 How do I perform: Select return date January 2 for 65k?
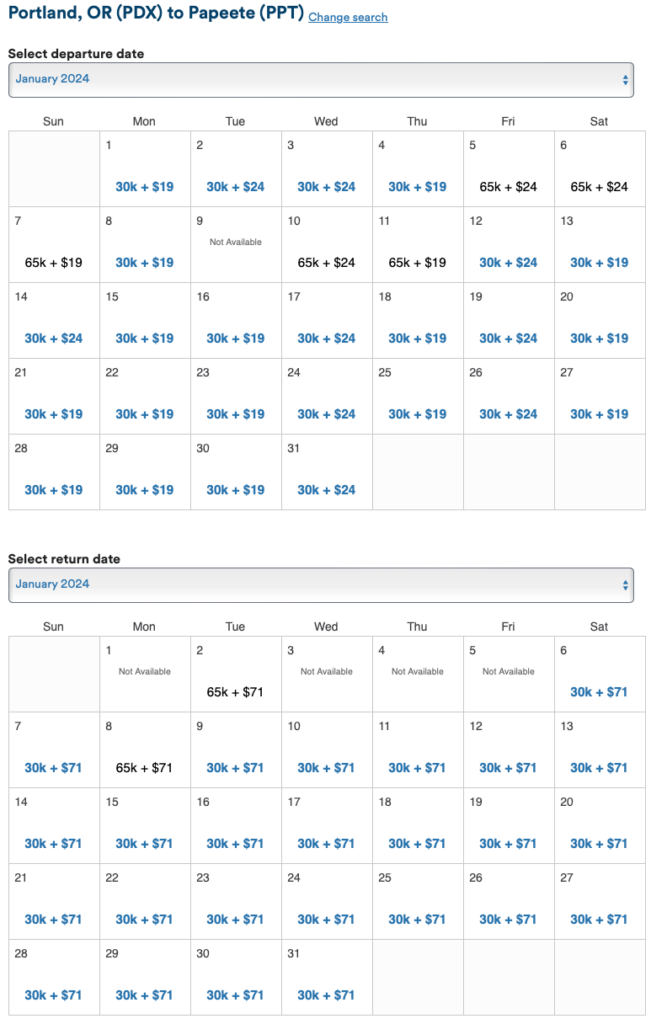[x=235, y=692]
